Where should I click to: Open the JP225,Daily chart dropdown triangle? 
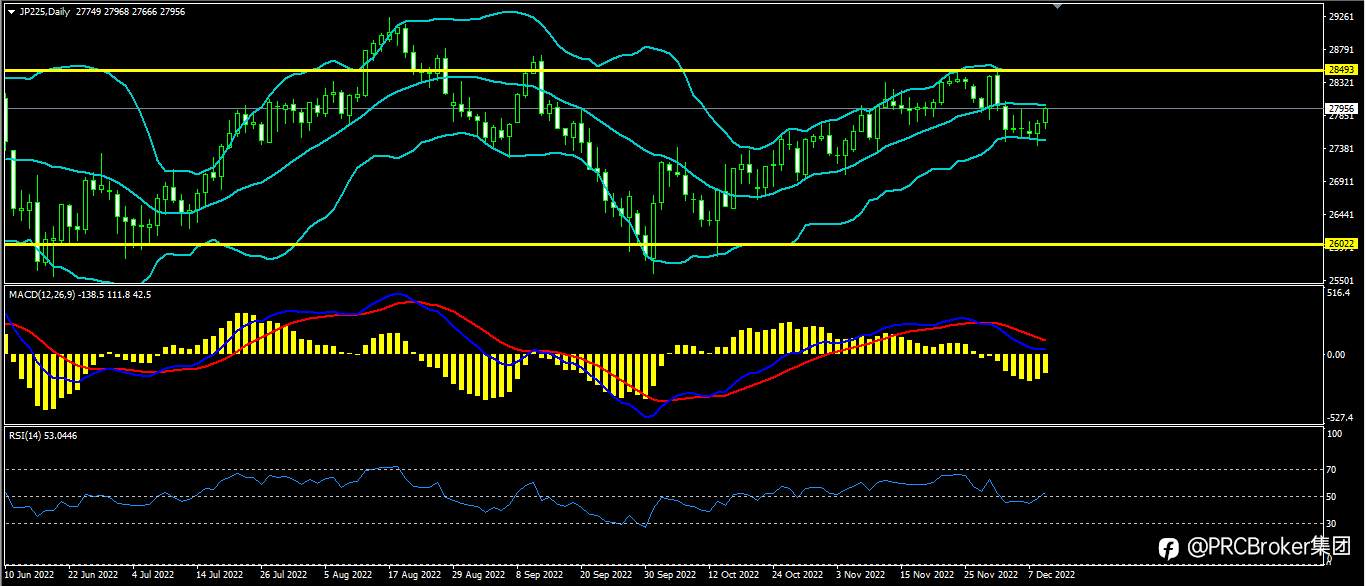(11, 11)
